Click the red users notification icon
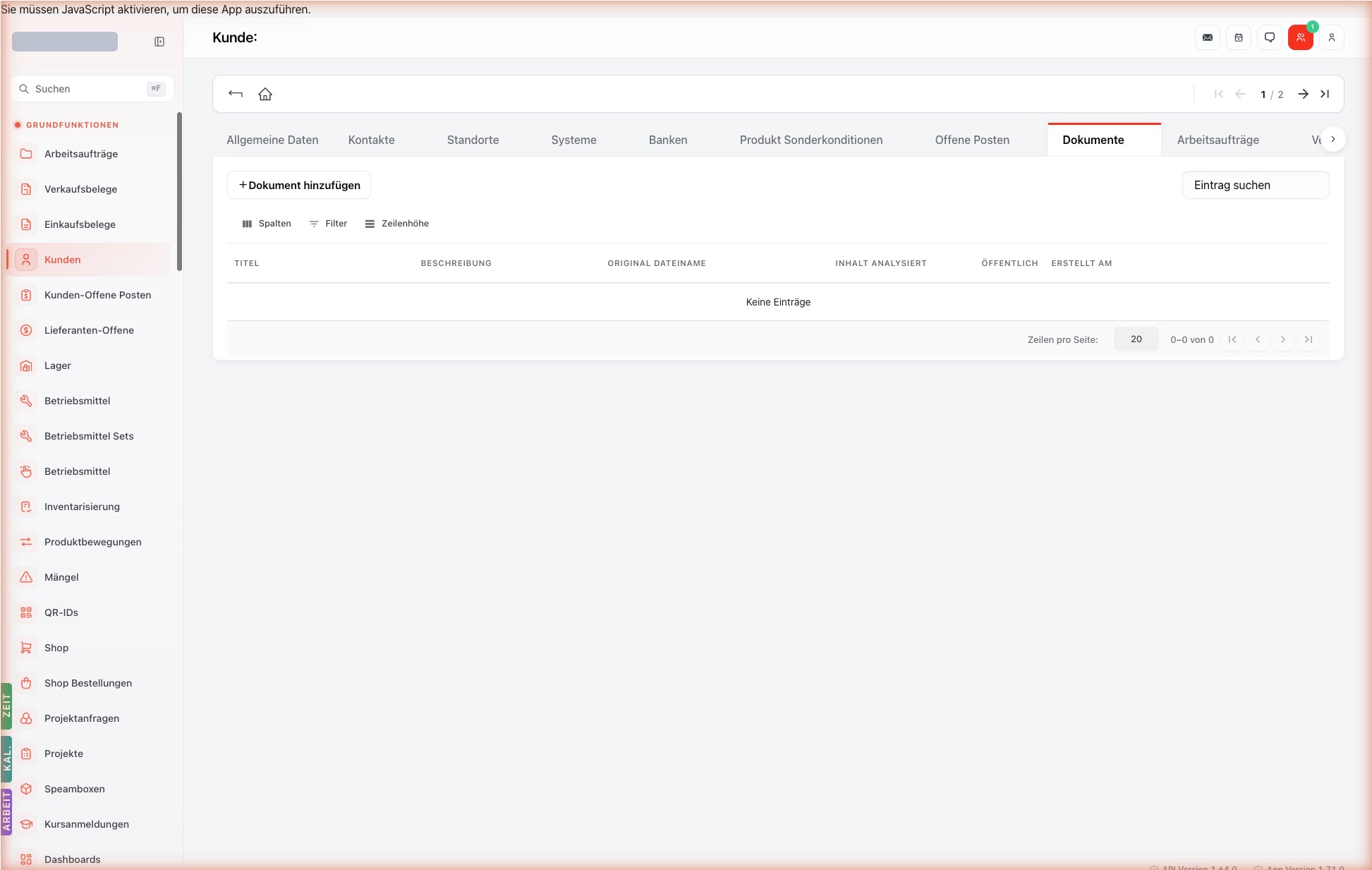 coord(1301,37)
